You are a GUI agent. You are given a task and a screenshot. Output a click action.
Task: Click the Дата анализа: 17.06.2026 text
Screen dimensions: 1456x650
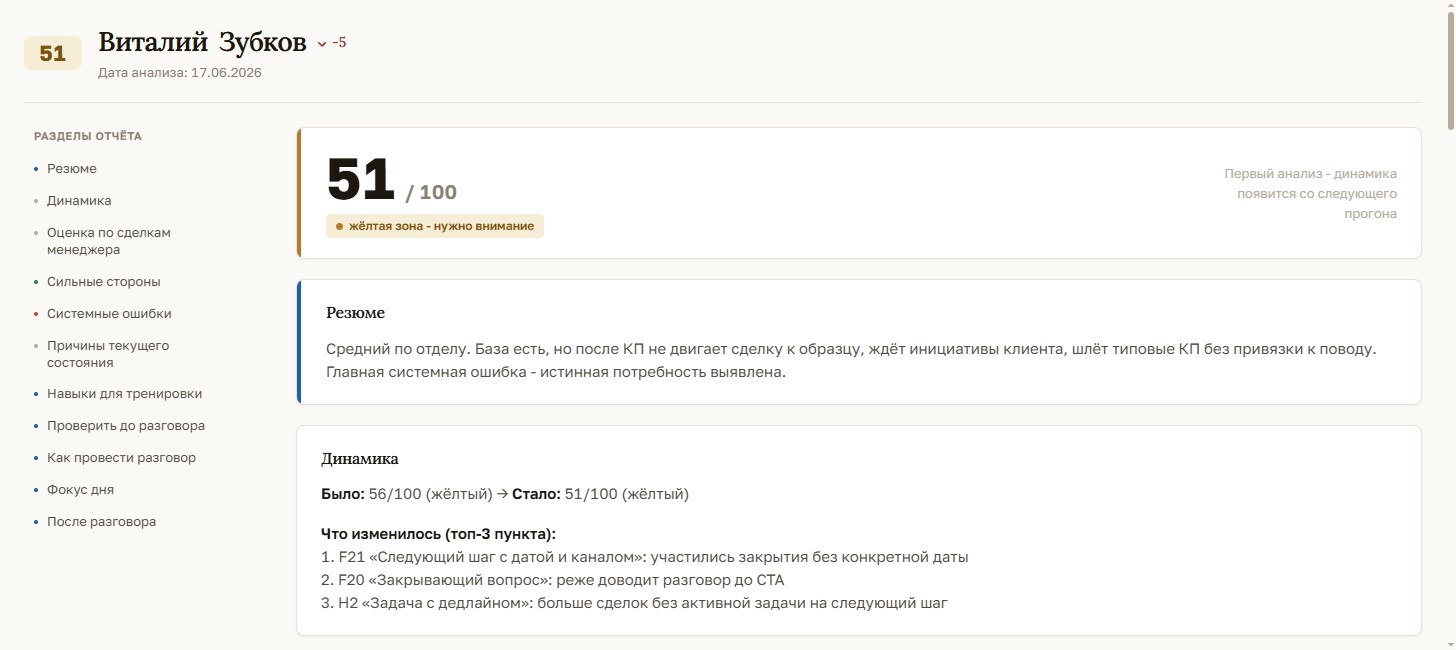click(x=180, y=73)
